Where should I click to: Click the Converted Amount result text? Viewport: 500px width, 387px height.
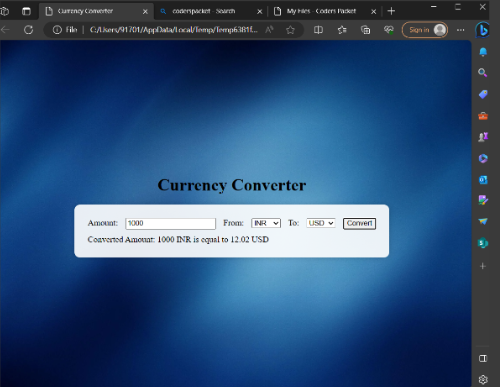coord(178,239)
